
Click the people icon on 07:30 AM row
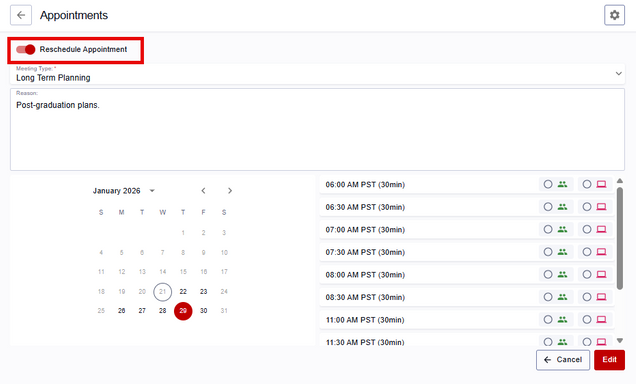click(562, 252)
